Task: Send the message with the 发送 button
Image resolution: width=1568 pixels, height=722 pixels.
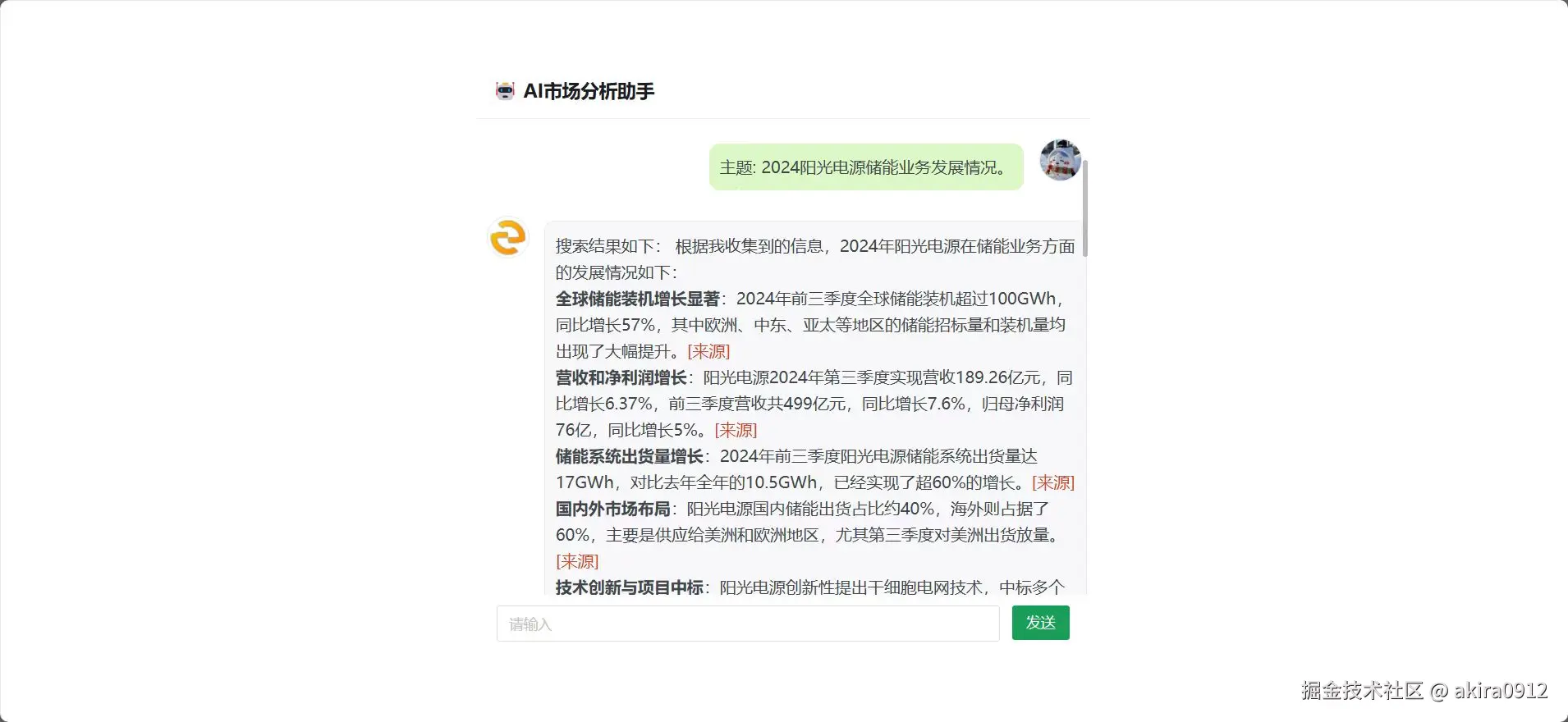Action: pos(1040,623)
